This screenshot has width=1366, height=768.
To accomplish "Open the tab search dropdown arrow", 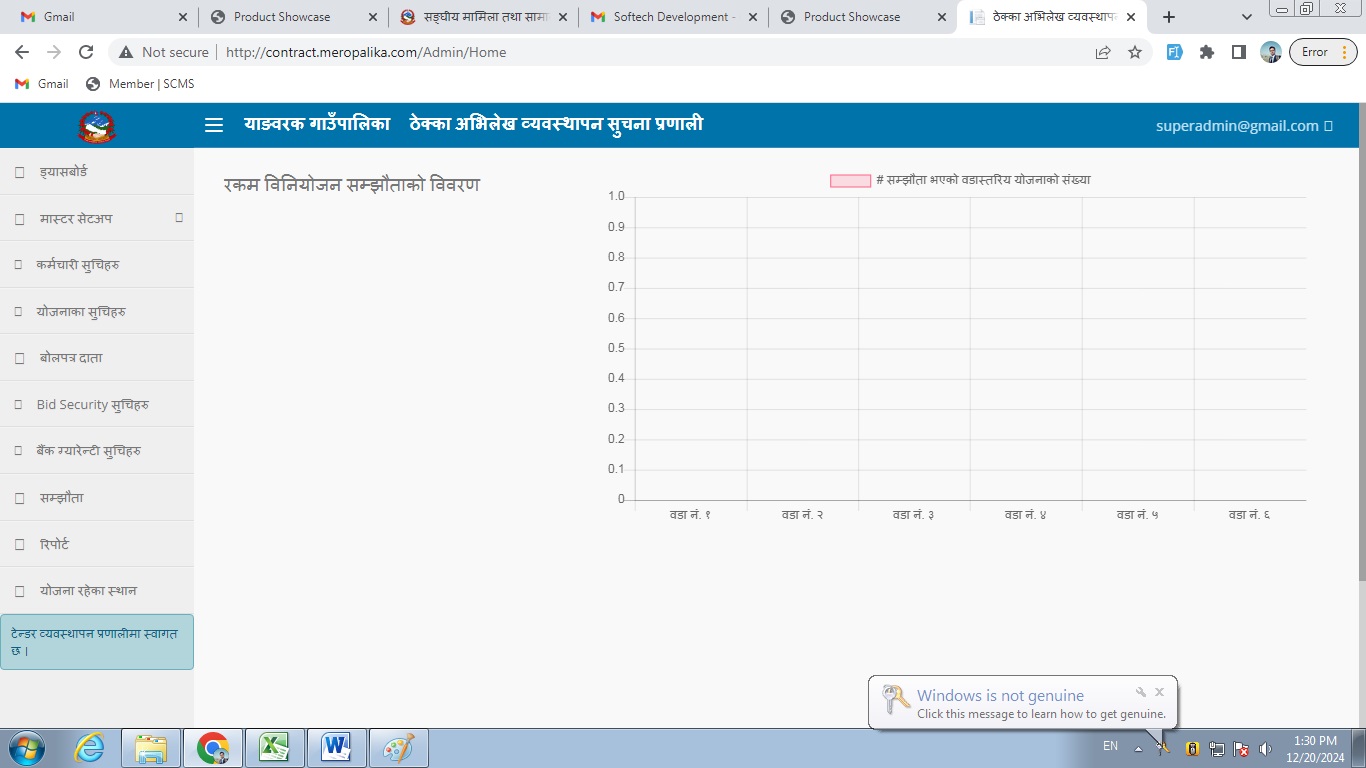I will 1246,17.
